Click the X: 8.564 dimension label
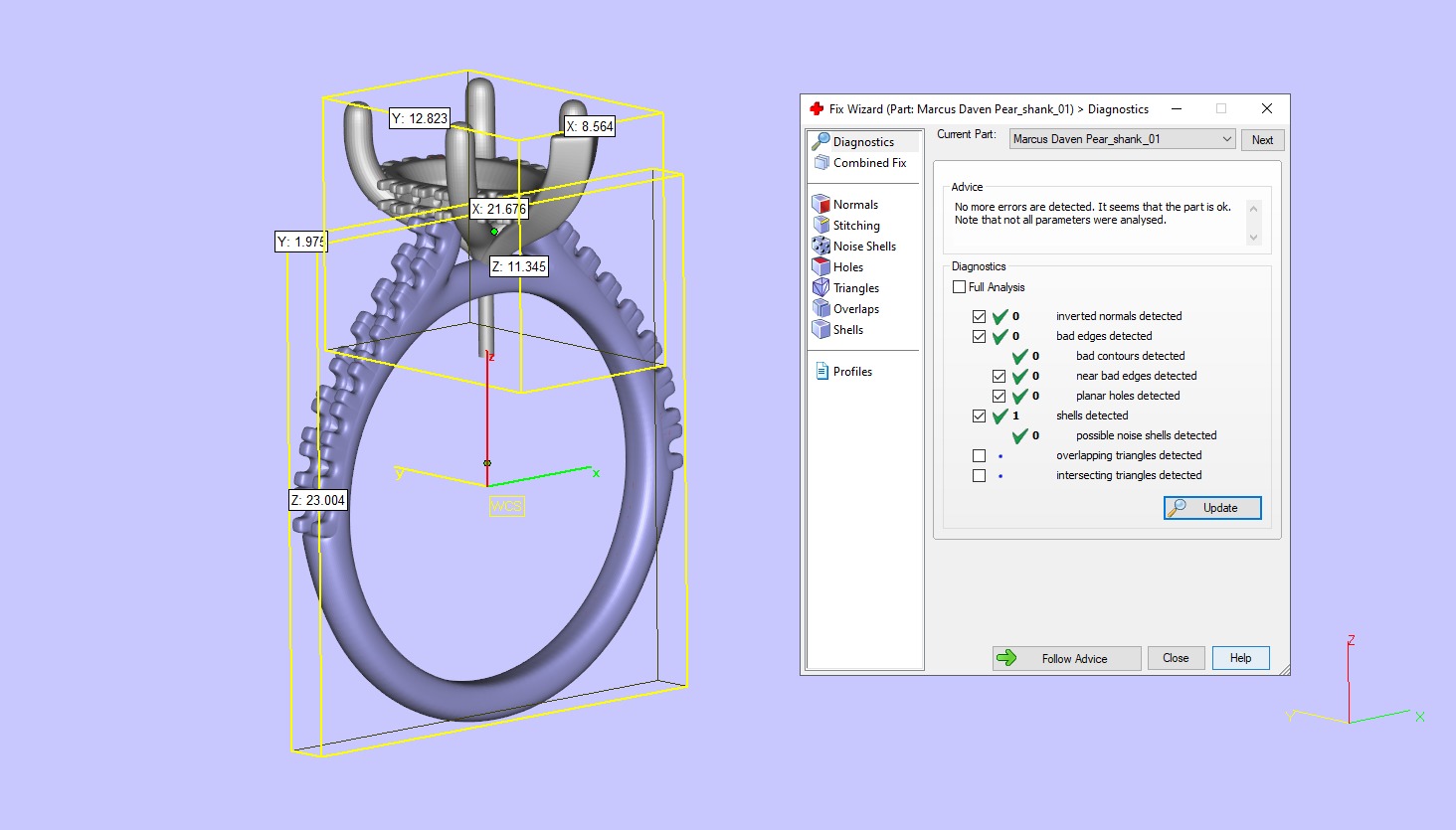This screenshot has width=1456, height=830. click(590, 126)
